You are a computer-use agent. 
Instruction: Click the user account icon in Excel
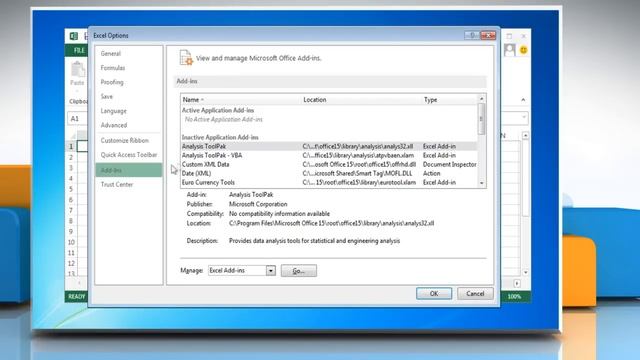(509, 50)
